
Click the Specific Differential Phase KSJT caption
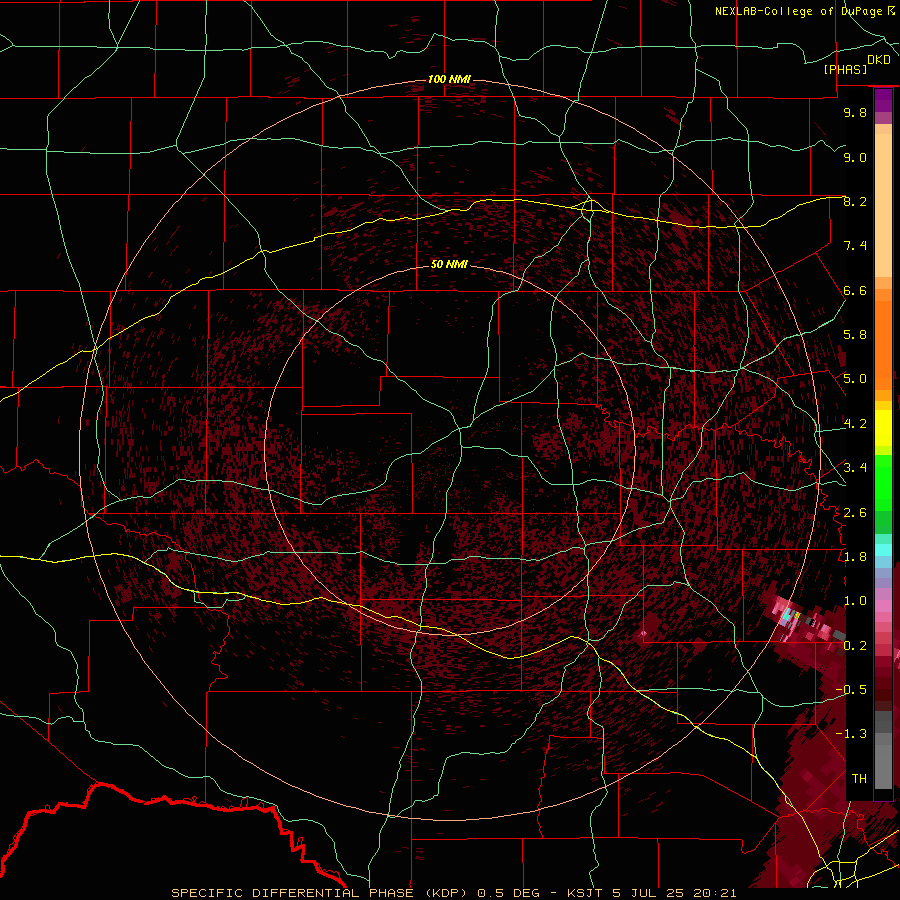[454, 893]
